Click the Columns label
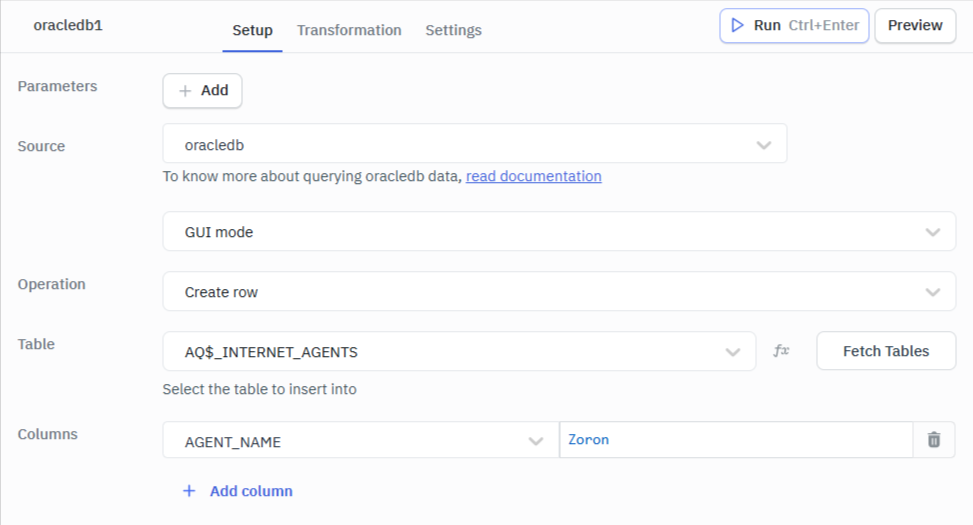This screenshot has width=973, height=525. tap(47, 434)
